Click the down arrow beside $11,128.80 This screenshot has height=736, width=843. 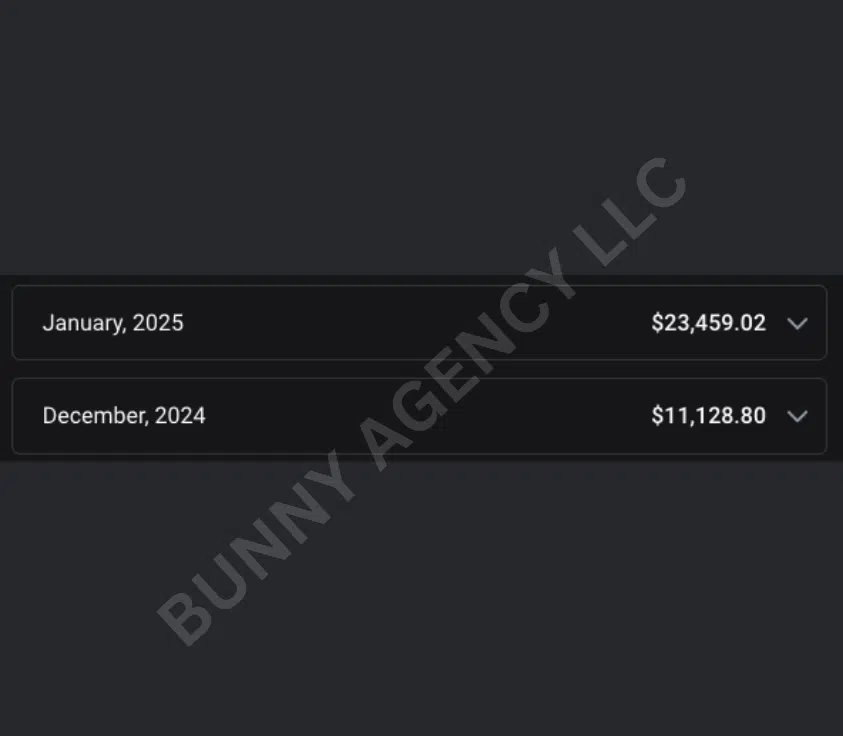click(x=797, y=416)
